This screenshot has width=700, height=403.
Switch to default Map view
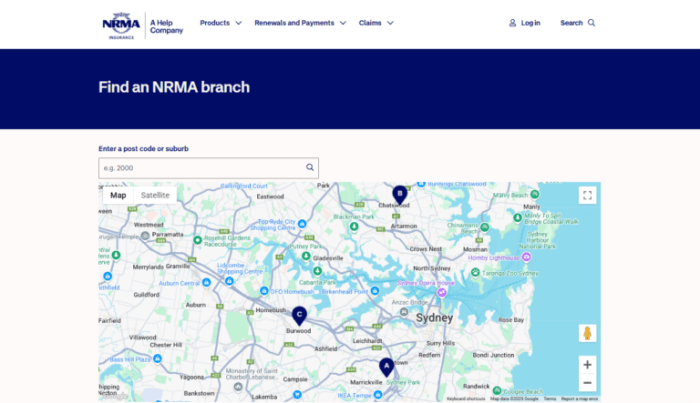click(118, 196)
